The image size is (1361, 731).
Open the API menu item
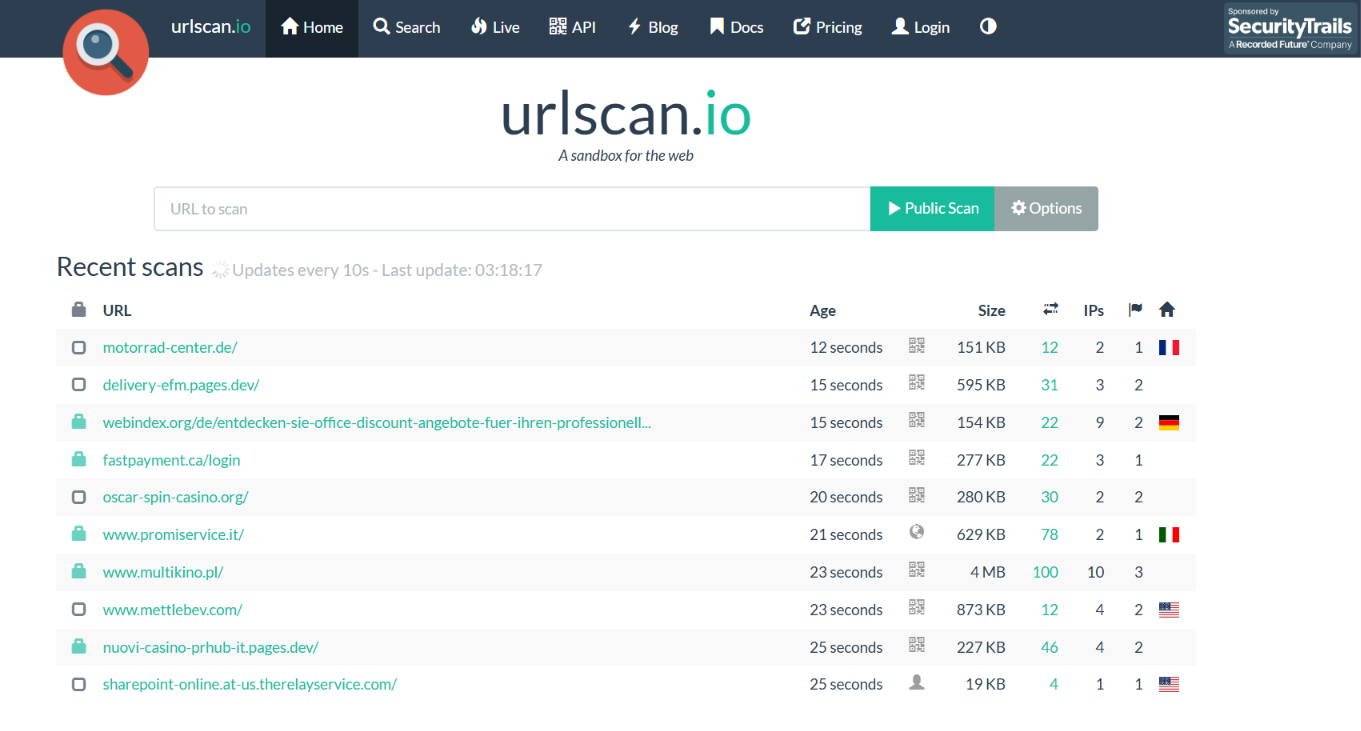pyautogui.click(x=572, y=28)
